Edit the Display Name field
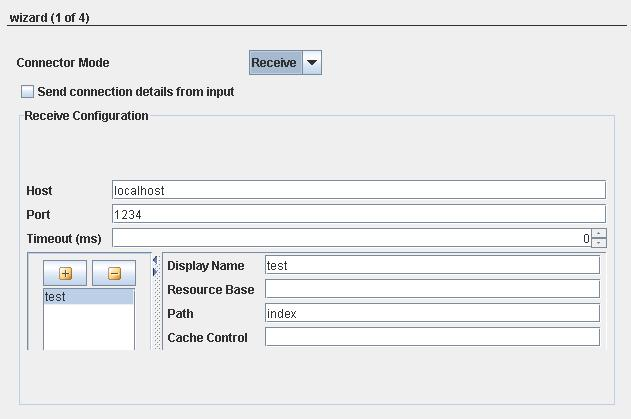This screenshot has width=631, height=419. click(x=432, y=265)
